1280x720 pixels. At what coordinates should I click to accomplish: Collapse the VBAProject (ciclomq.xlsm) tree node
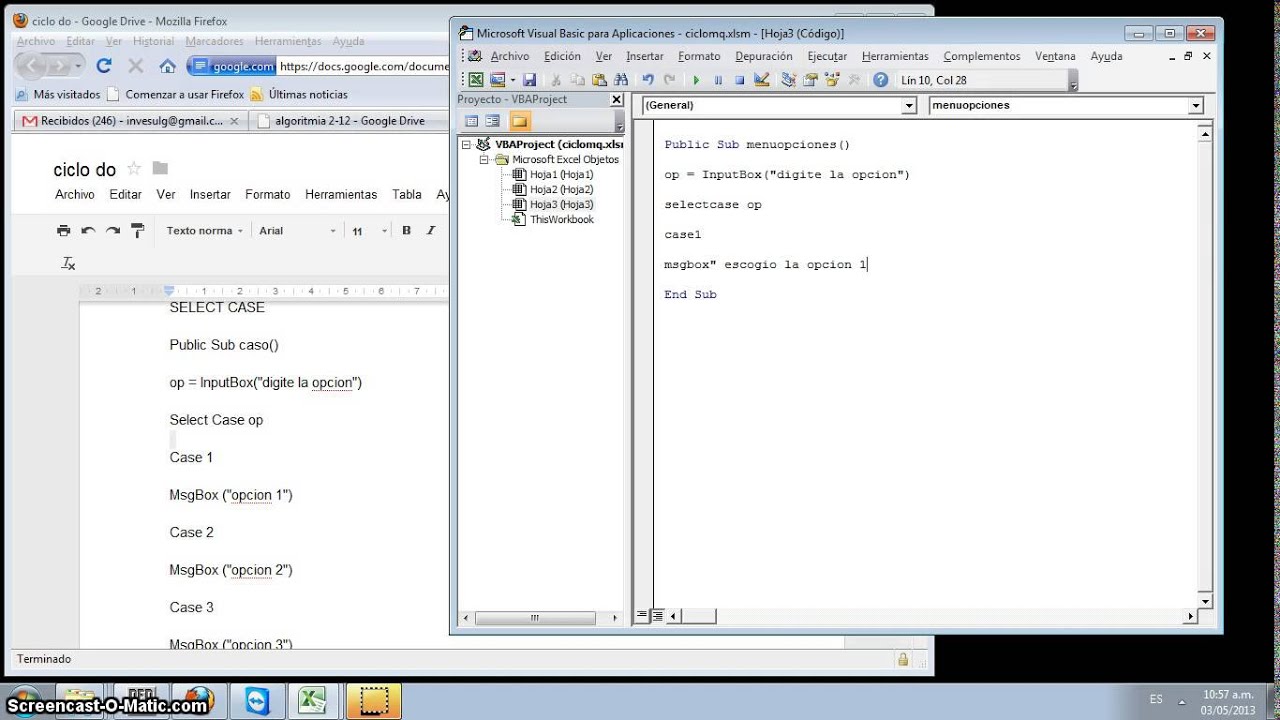coord(466,144)
